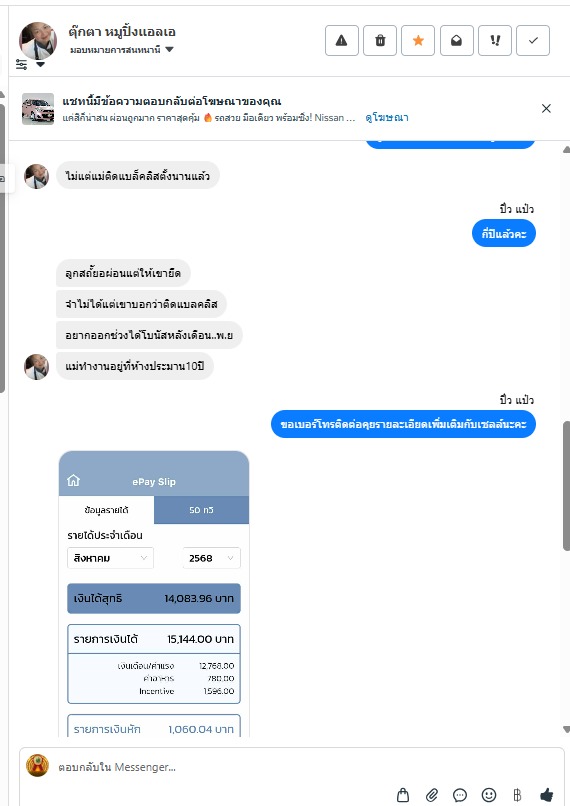The width and height of the screenshot is (570, 806).
Task: Expand the filter sliders menu arrow
Action: pyautogui.click(x=40, y=65)
